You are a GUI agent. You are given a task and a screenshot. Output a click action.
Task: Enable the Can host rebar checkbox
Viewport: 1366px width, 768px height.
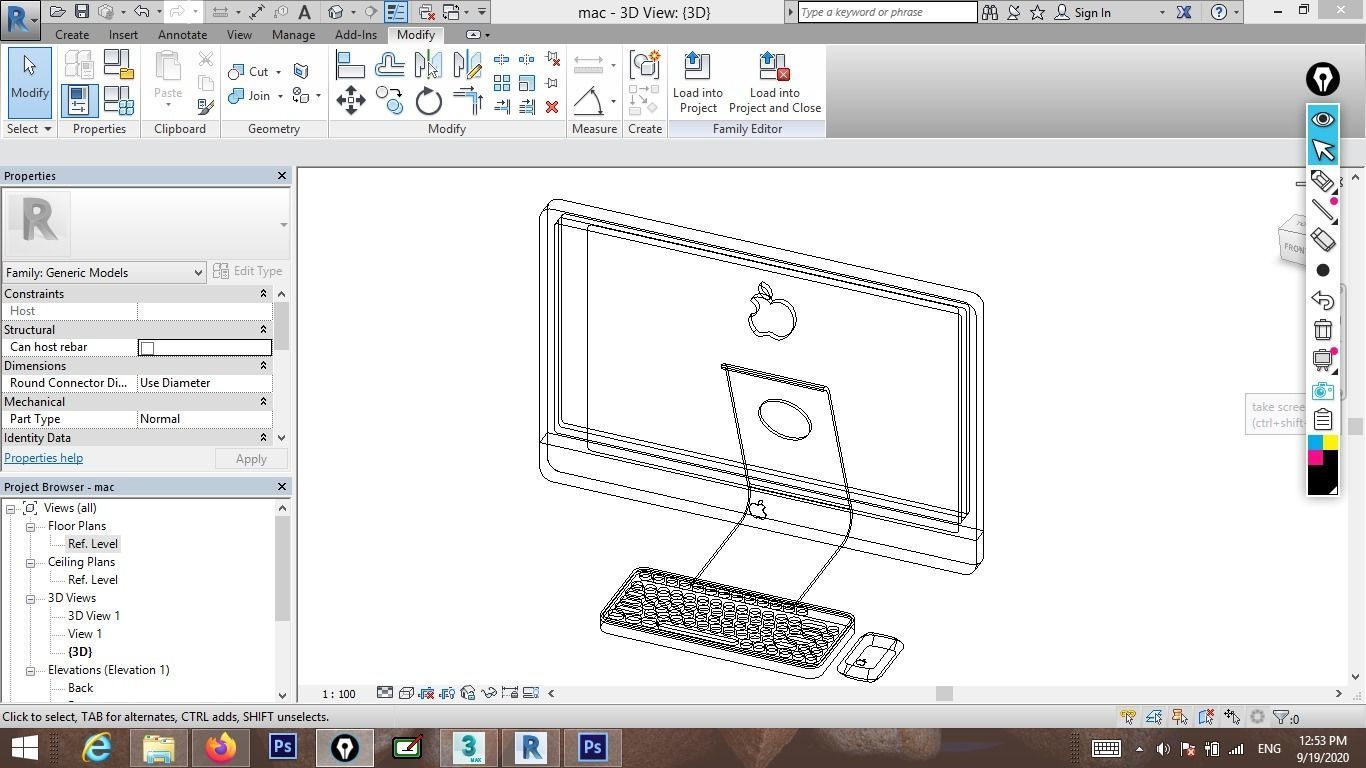[x=147, y=347]
